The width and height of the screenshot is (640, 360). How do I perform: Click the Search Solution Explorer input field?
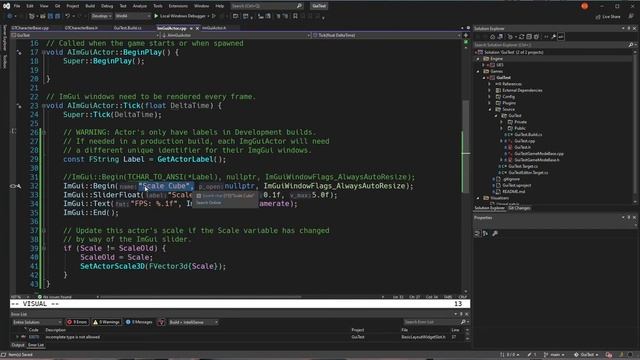551,45
